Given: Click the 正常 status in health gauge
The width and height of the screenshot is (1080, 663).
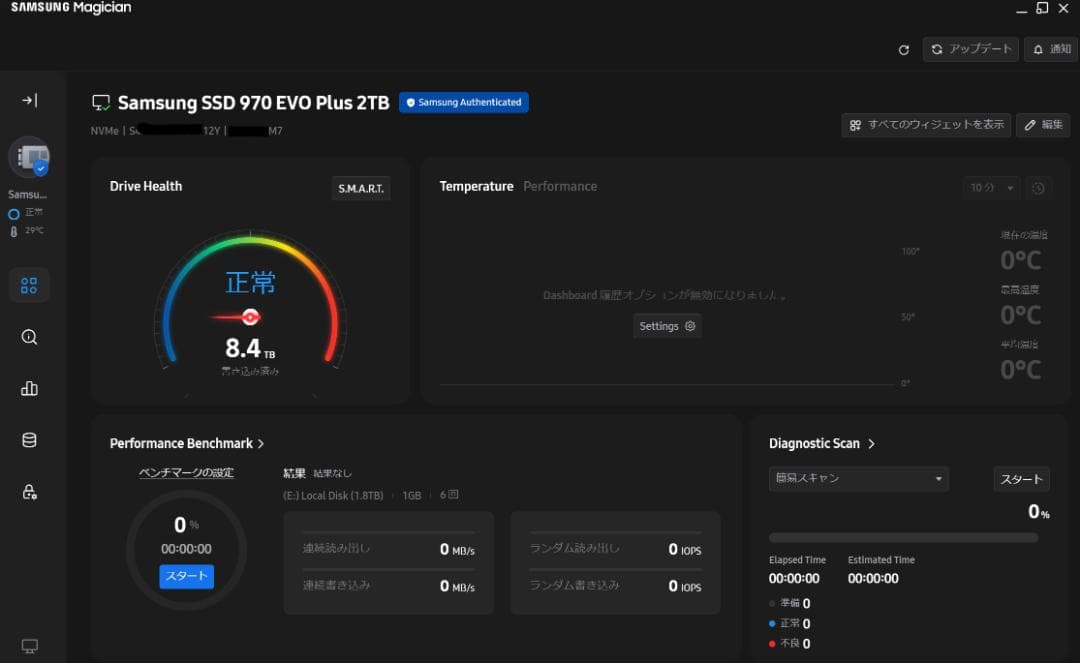Looking at the screenshot, I should (x=250, y=282).
